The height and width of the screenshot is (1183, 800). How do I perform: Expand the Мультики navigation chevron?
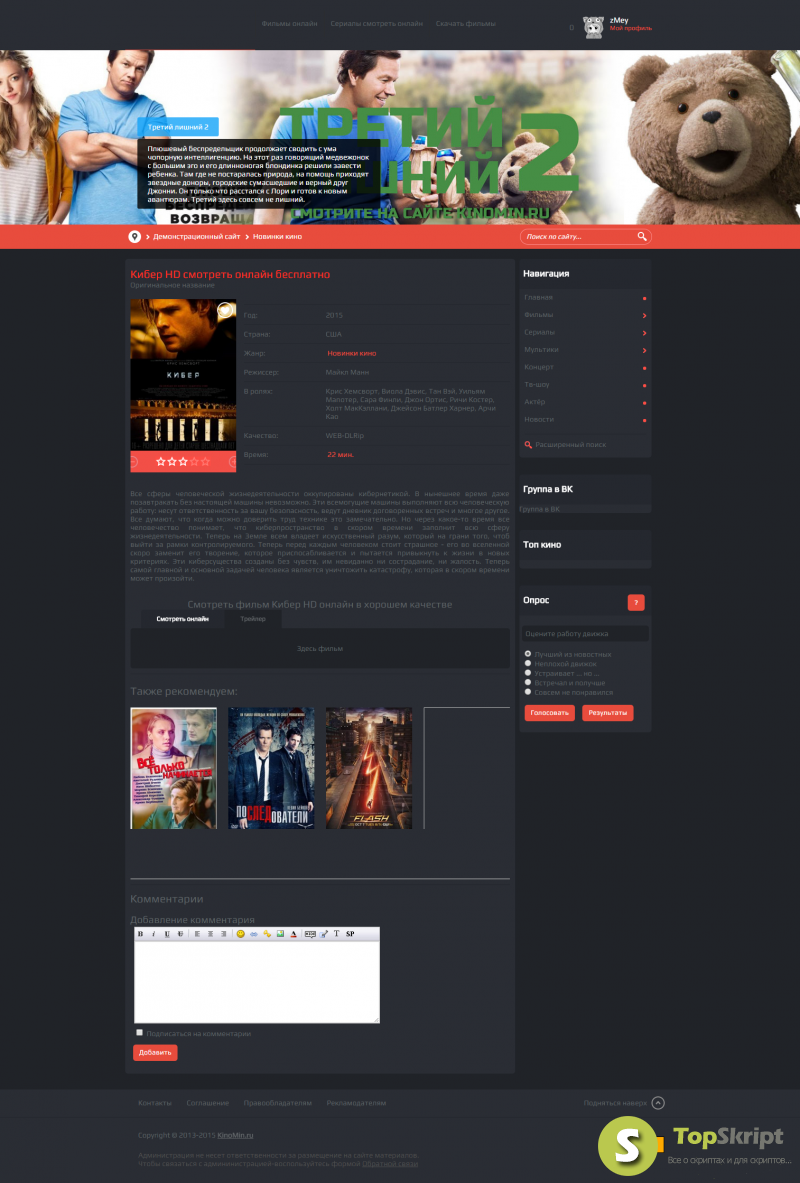click(x=644, y=350)
